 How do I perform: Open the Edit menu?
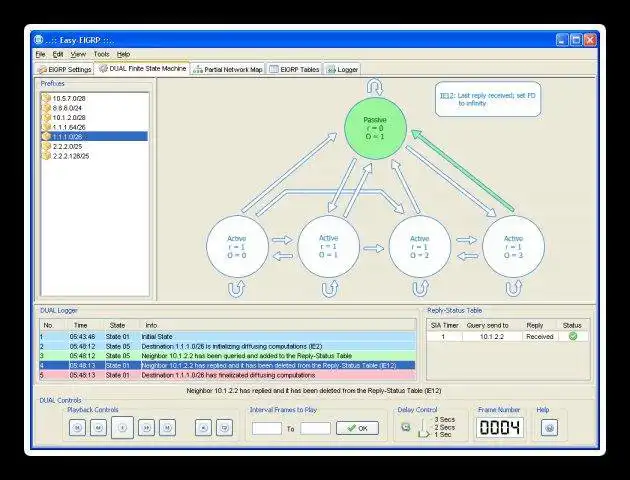click(x=58, y=54)
